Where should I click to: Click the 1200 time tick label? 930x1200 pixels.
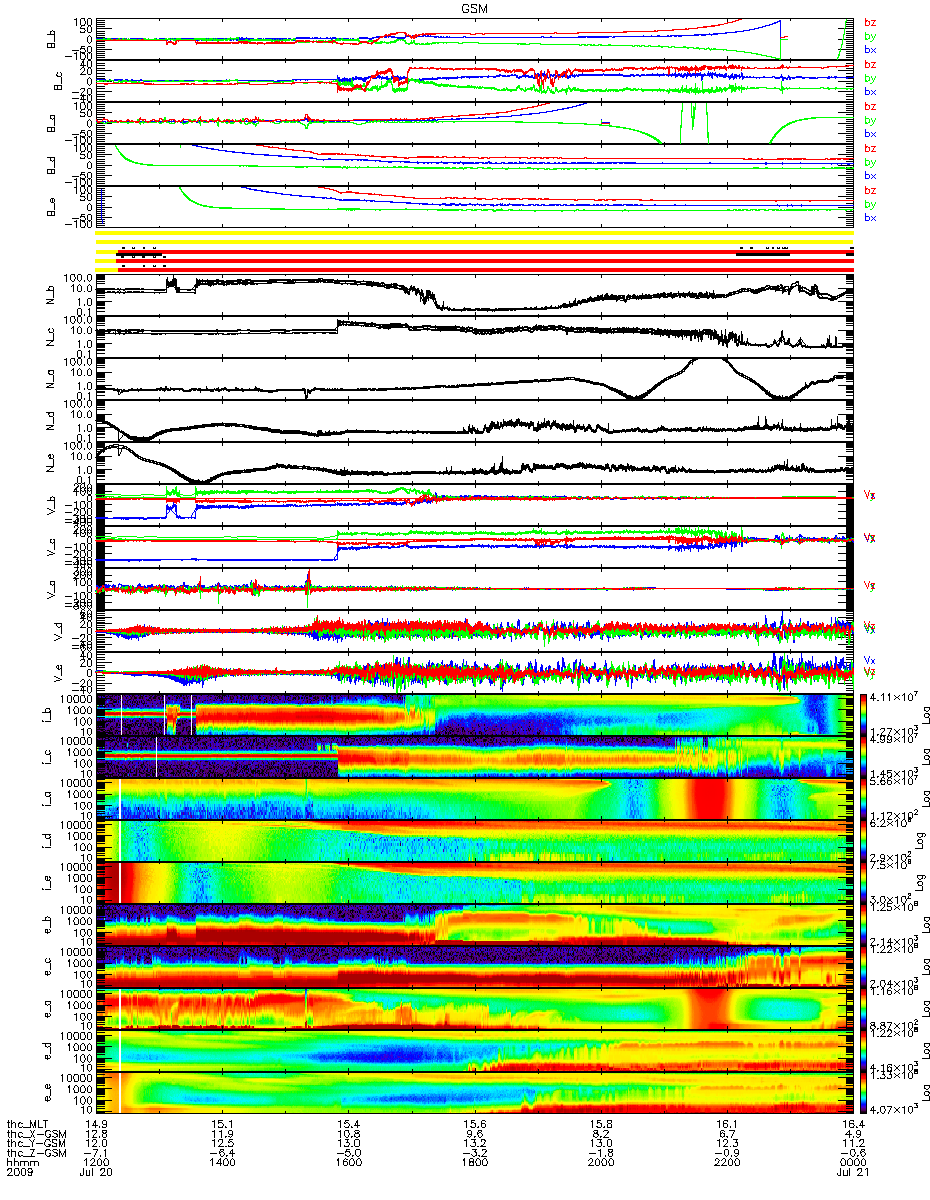(97, 1163)
